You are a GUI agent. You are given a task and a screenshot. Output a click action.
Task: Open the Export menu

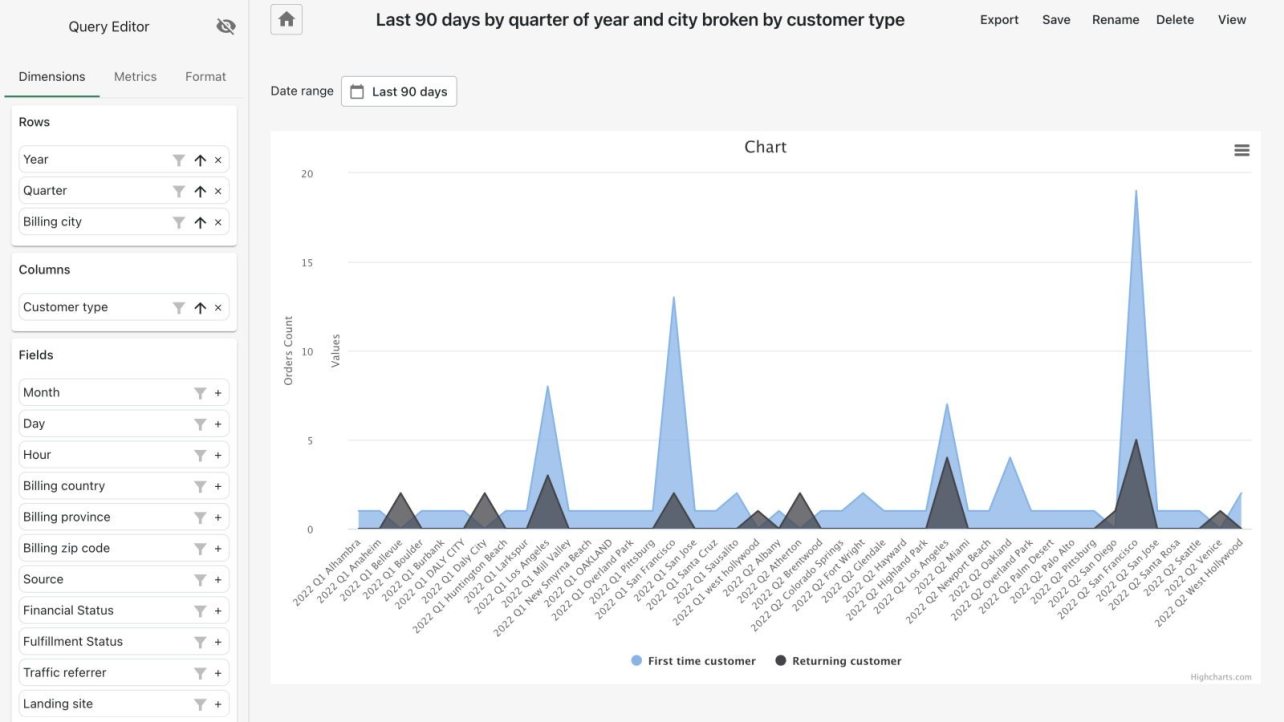click(999, 20)
